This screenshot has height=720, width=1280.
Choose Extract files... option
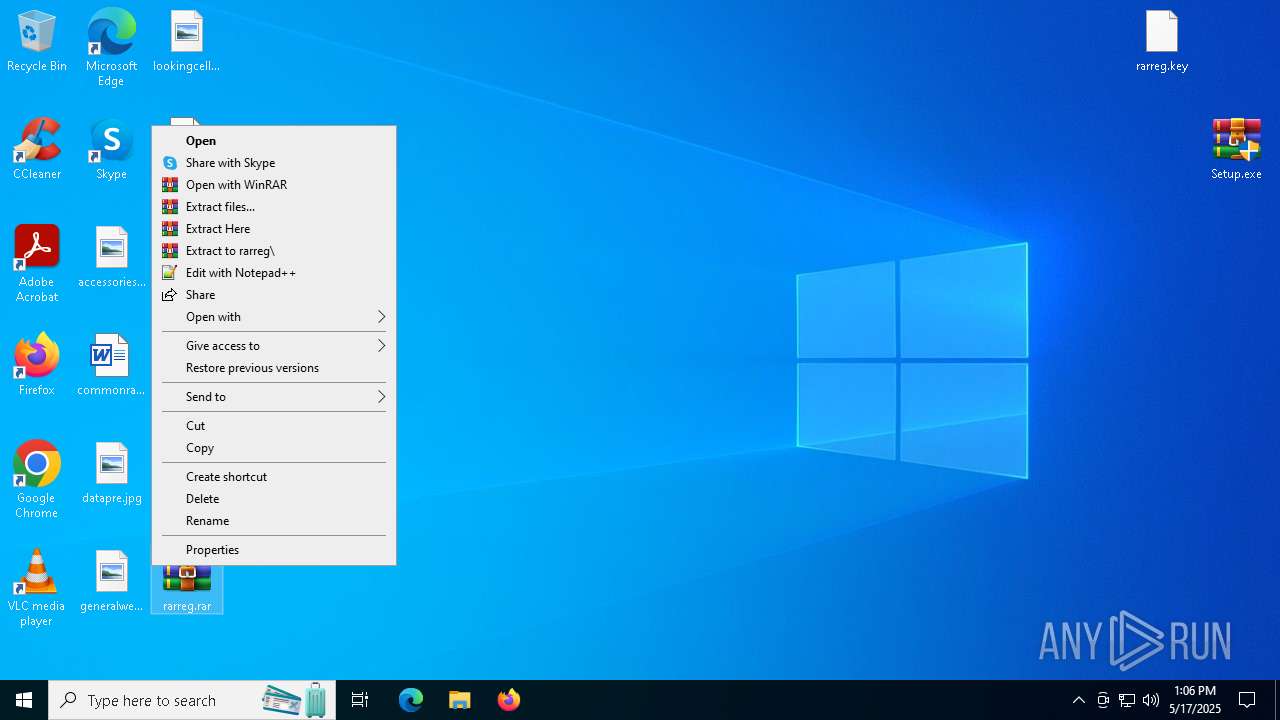point(274,207)
